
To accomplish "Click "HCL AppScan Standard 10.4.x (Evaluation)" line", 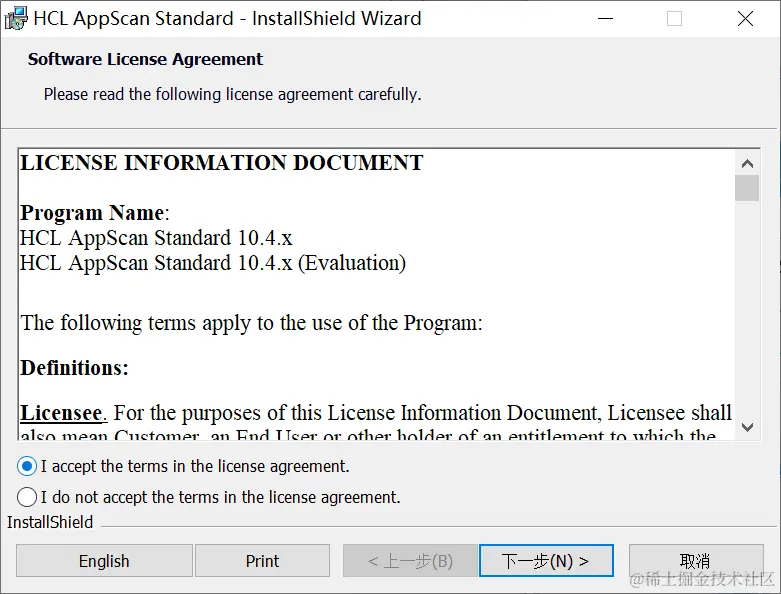I will coord(213,263).
